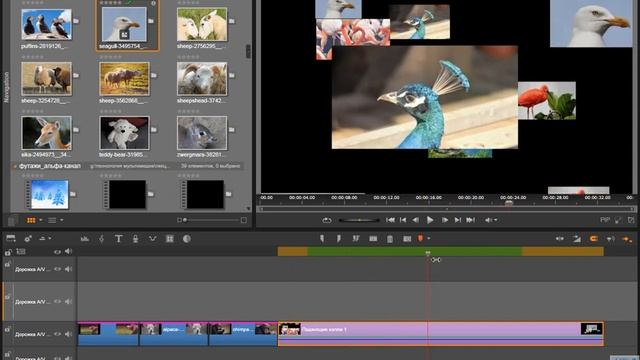This screenshot has height=360, width=640.
Task: Click the track sync icon in header
Action: 21,252
